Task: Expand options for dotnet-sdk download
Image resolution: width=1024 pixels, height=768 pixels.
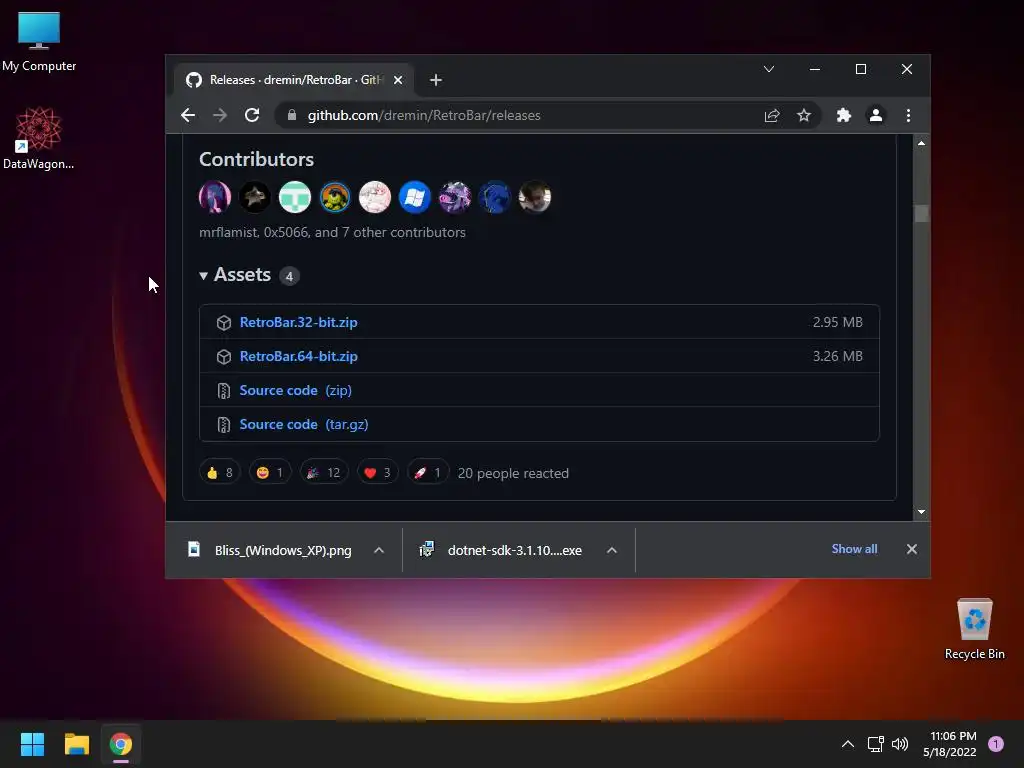Action: coord(612,551)
